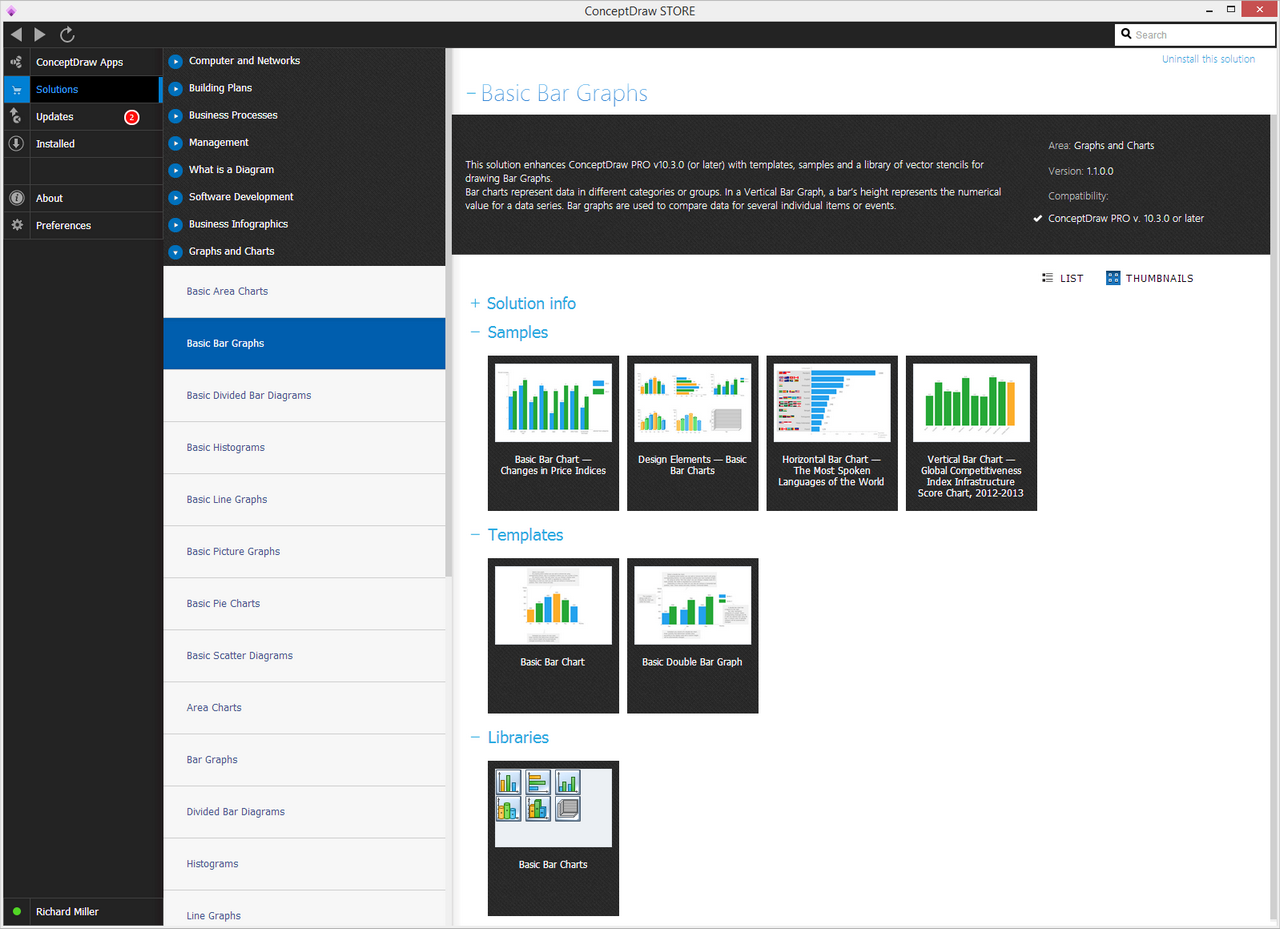Expand the Management category
1280x929 pixels.
tap(176, 143)
